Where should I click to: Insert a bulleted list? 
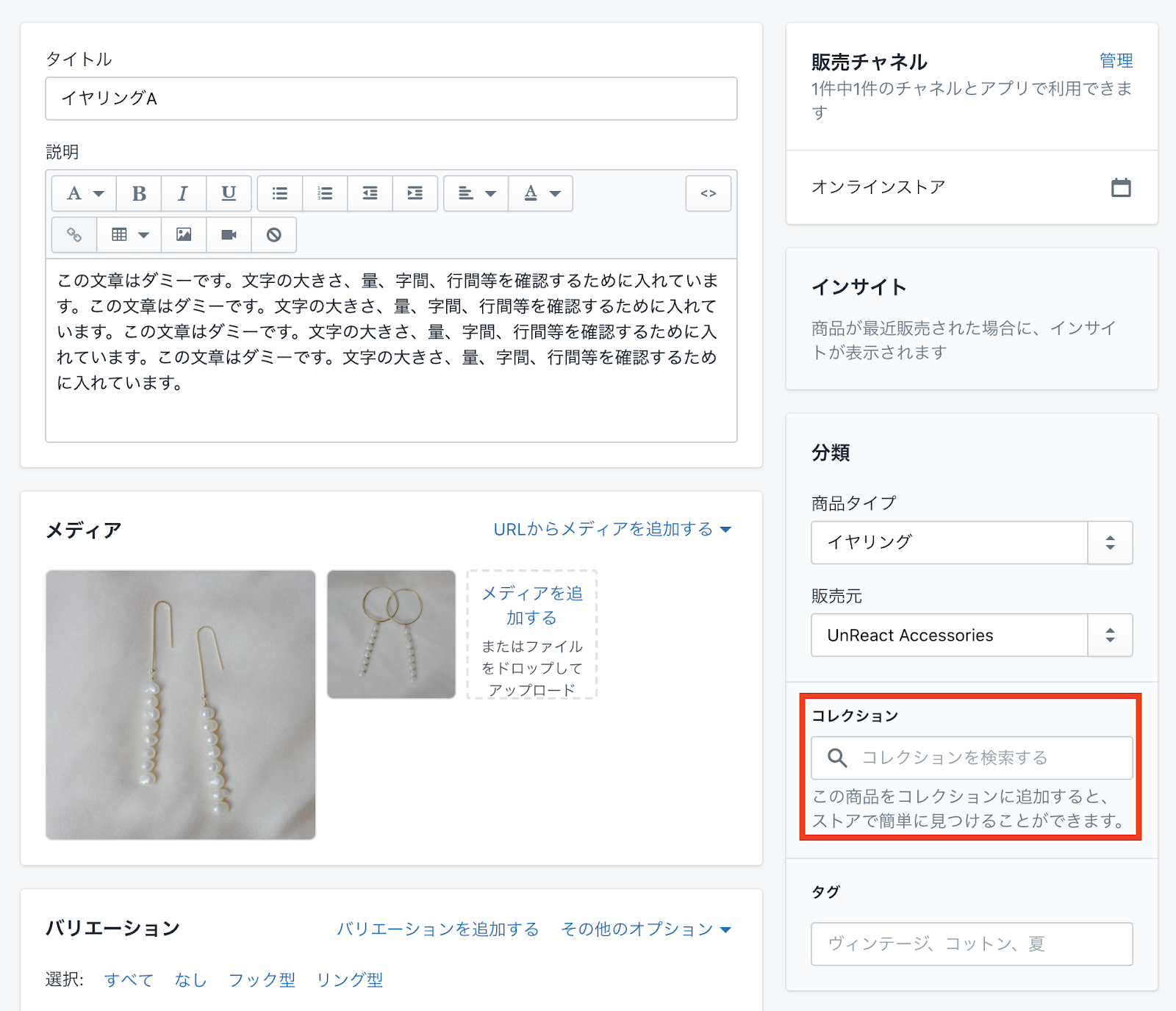point(280,194)
